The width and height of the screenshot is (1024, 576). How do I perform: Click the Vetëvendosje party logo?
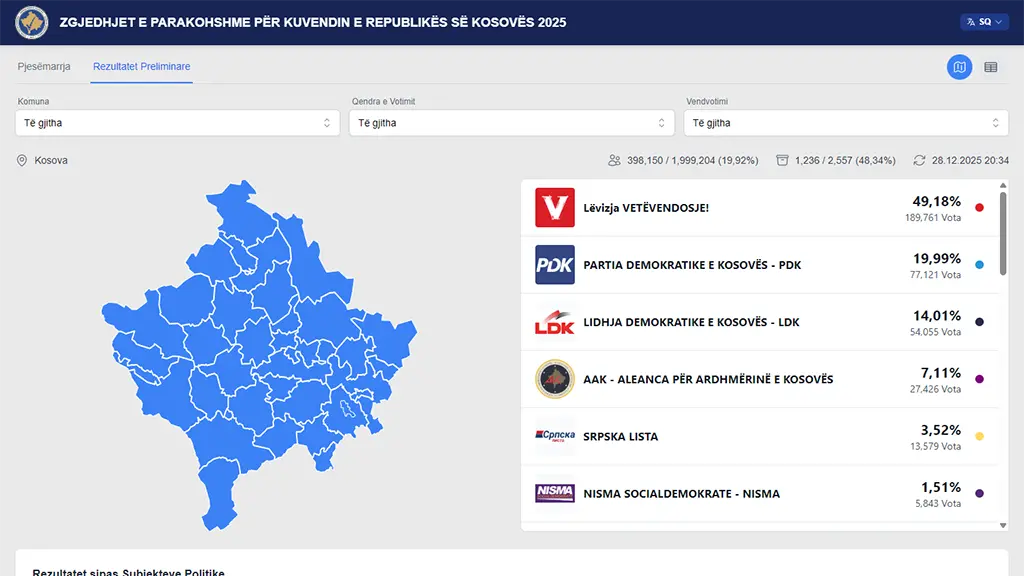tap(555, 208)
